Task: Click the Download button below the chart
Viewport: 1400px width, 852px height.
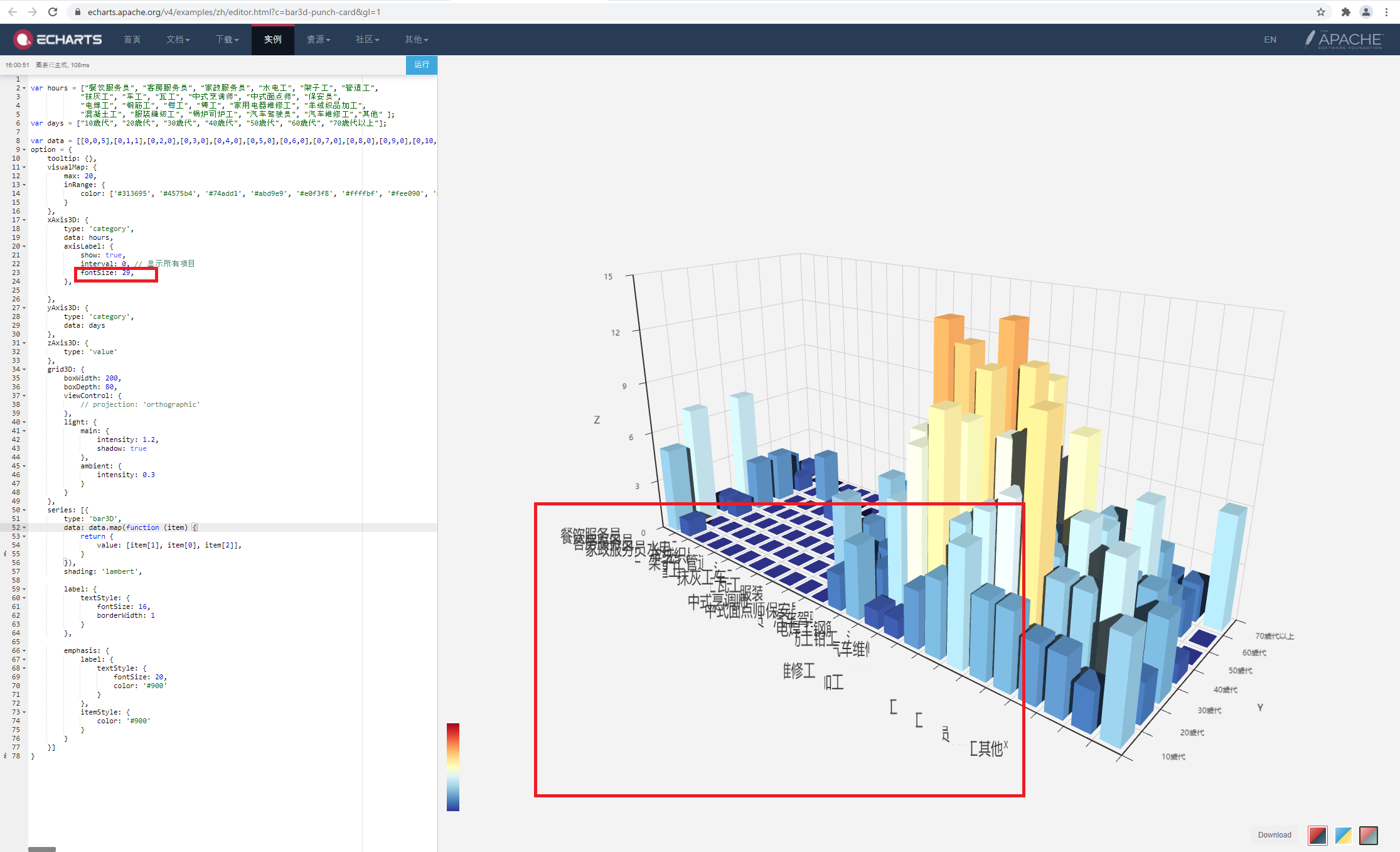Action: pyautogui.click(x=1274, y=835)
